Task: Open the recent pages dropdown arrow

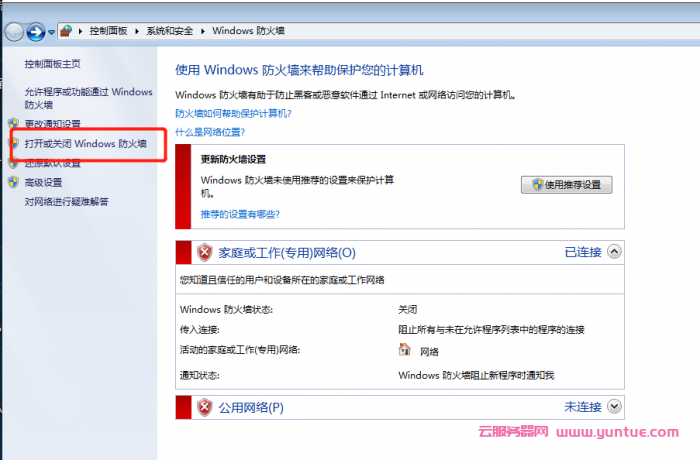Action: 53,33
